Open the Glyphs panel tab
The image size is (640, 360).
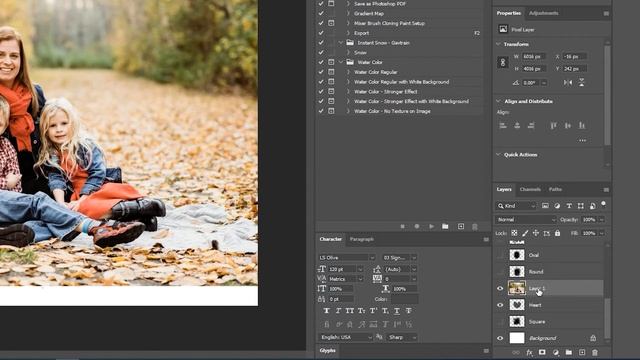pos(327,351)
